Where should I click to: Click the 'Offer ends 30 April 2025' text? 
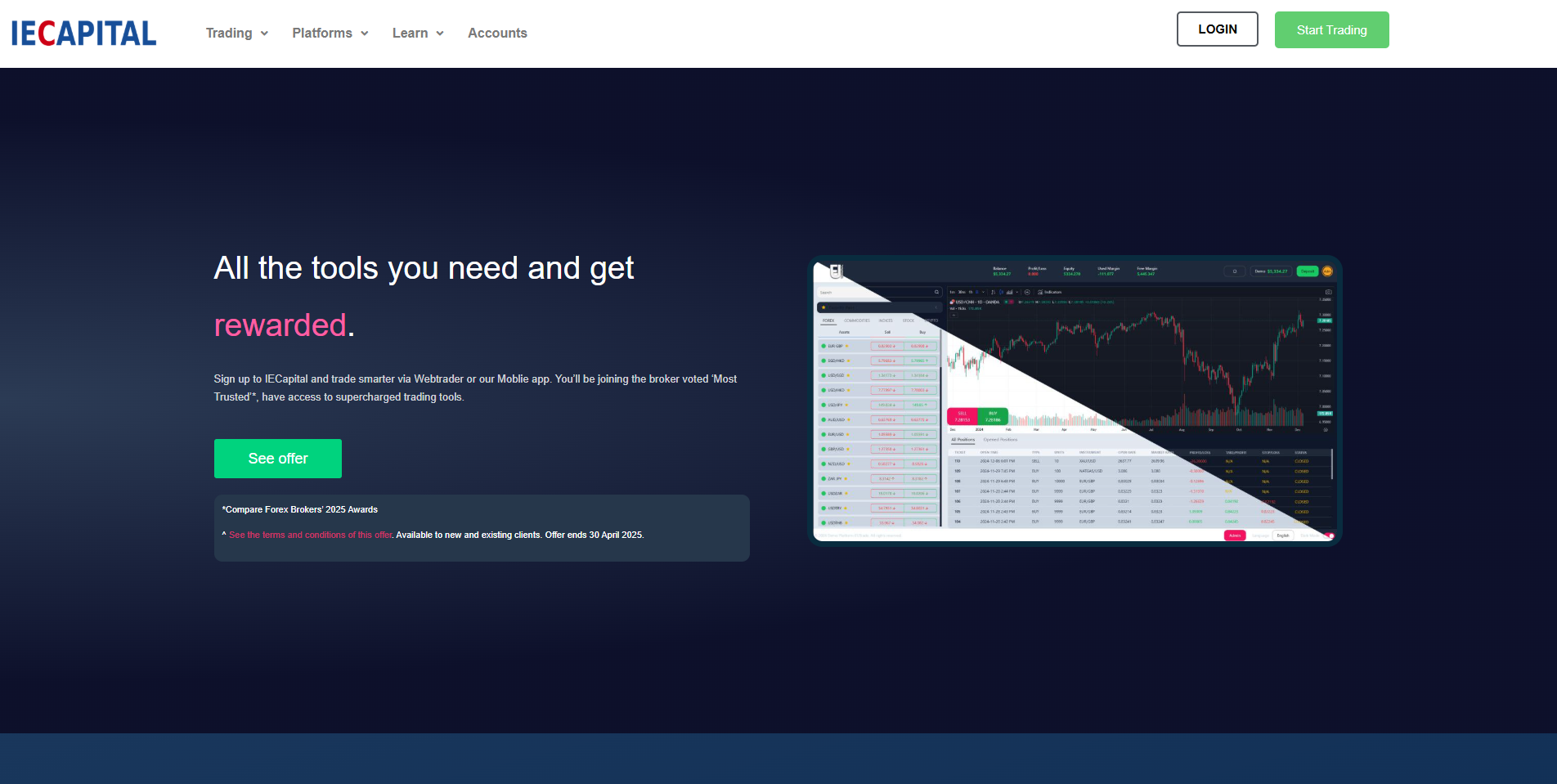[x=595, y=535]
